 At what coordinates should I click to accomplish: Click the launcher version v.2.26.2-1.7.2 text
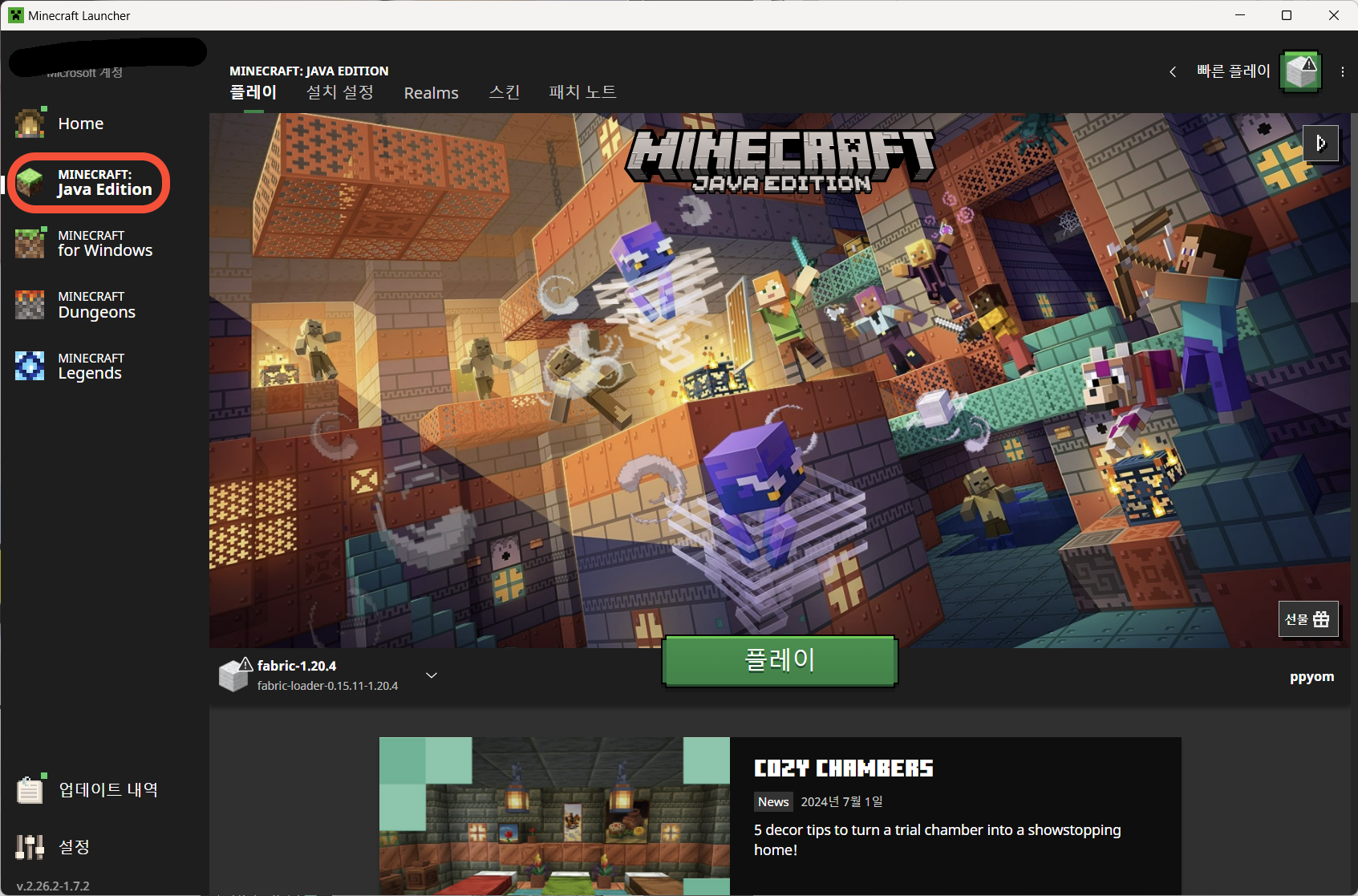[x=53, y=886]
